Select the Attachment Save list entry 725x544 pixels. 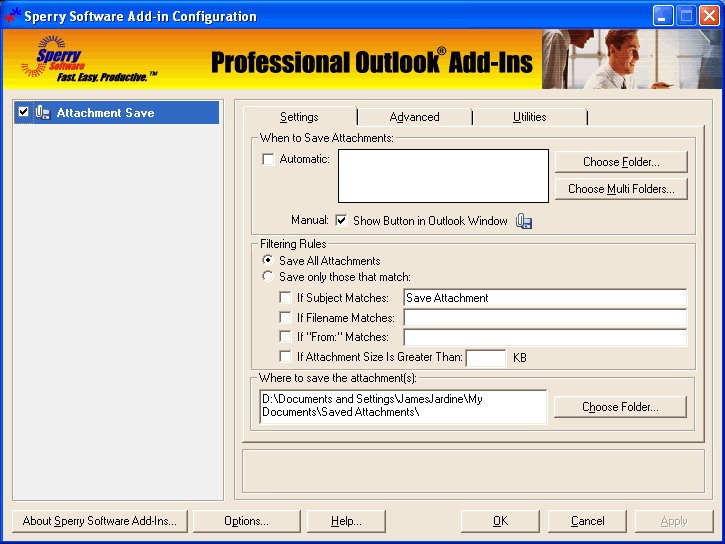tap(117, 112)
